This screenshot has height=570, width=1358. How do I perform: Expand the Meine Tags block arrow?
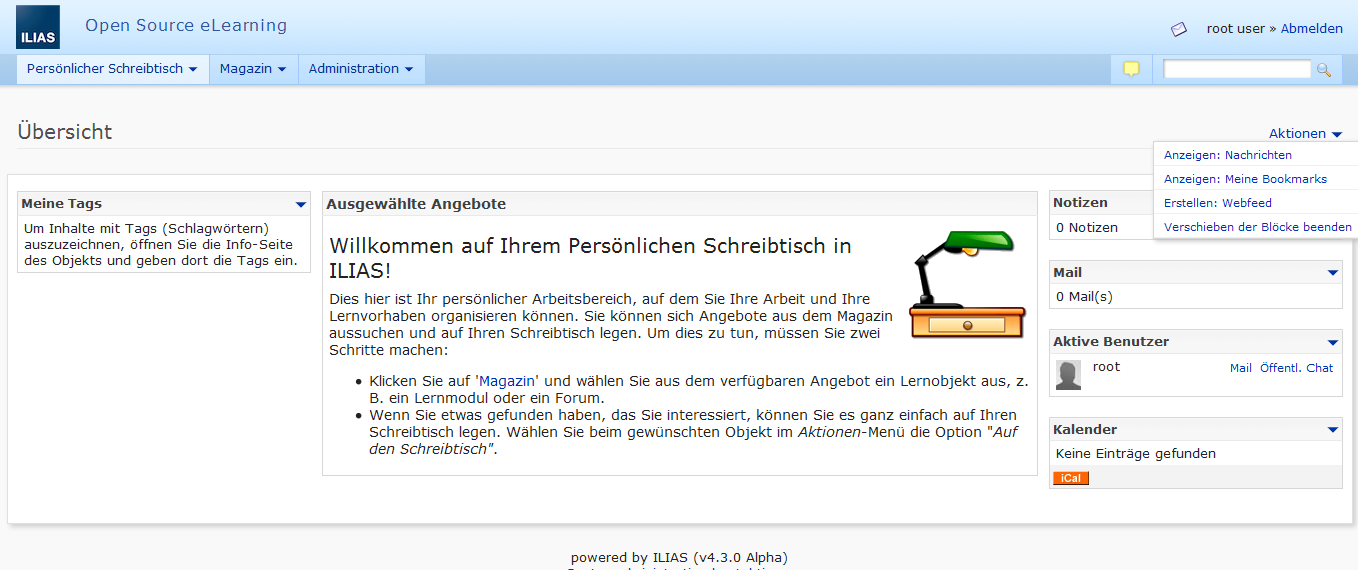tap(301, 204)
